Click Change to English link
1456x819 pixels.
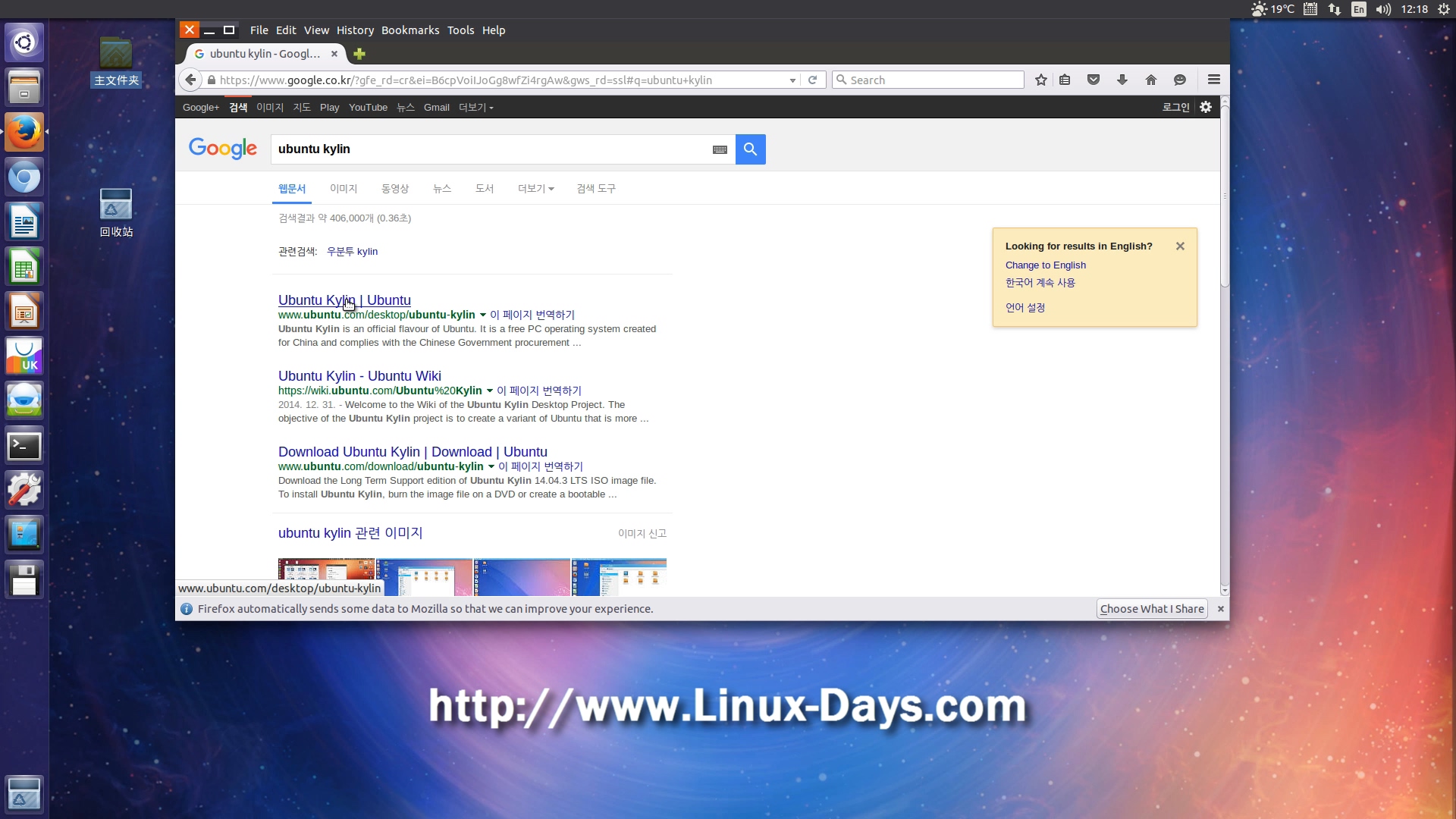click(x=1046, y=265)
